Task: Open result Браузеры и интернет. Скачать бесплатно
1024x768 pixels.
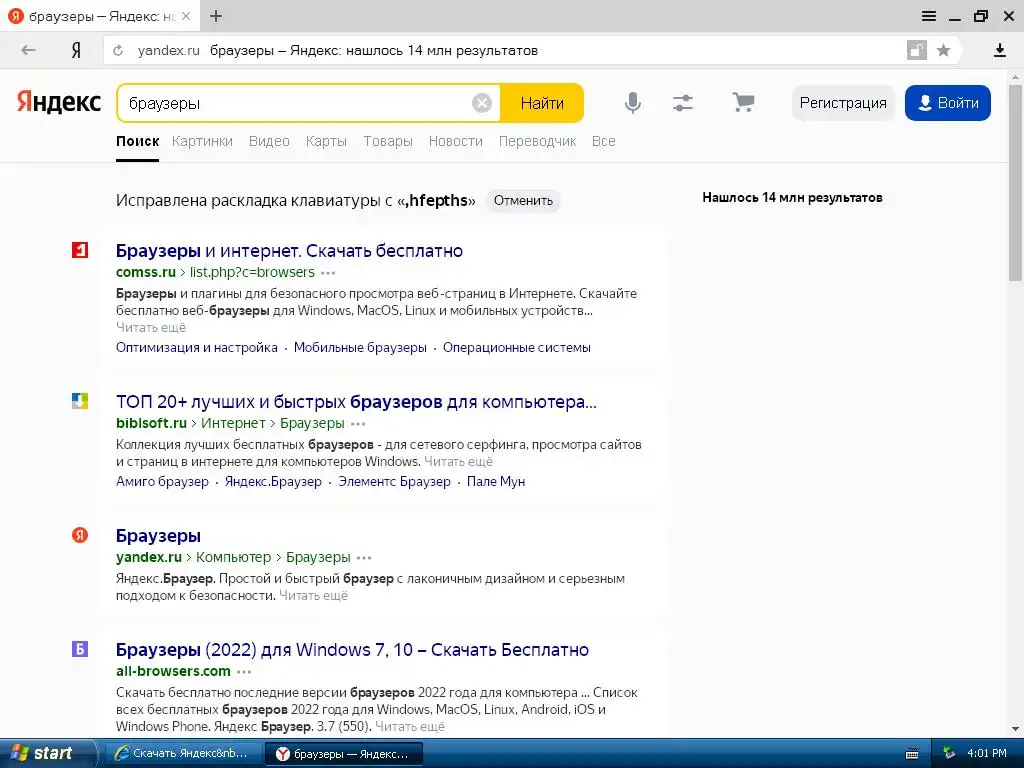Action: click(x=289, y=251)
